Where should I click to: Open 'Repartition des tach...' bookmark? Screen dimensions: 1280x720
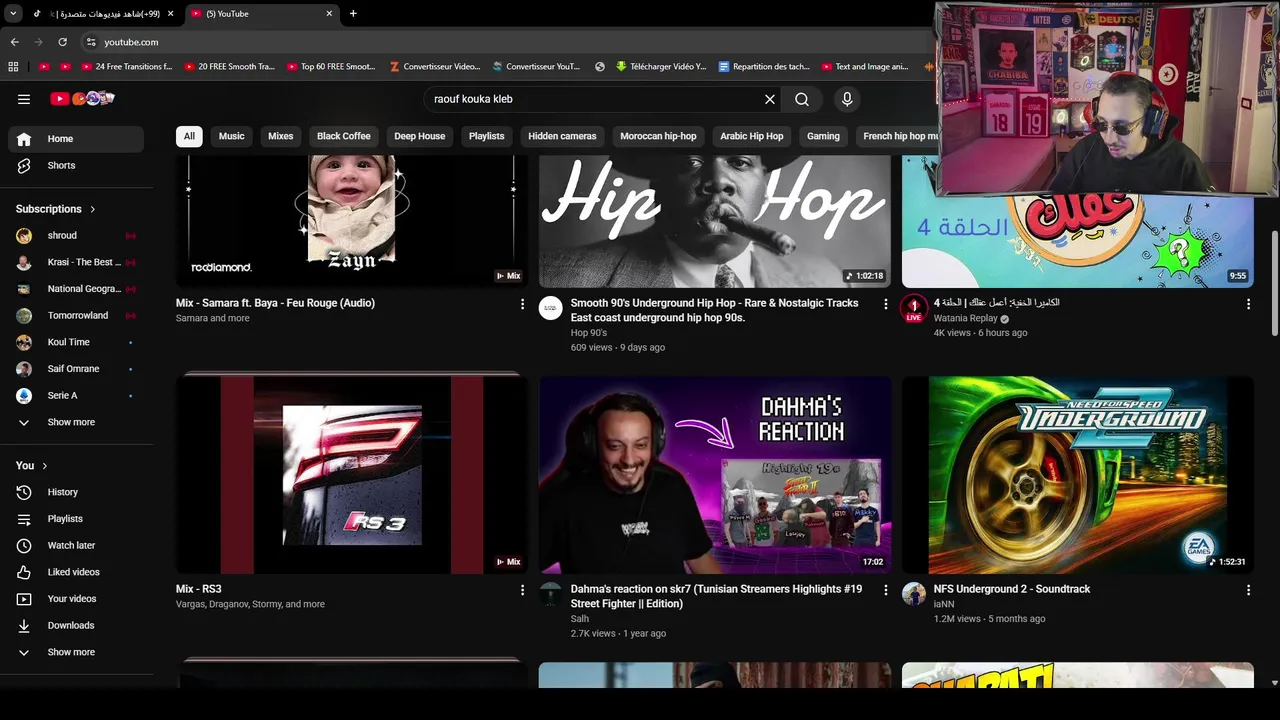click(x=763, y=67)
